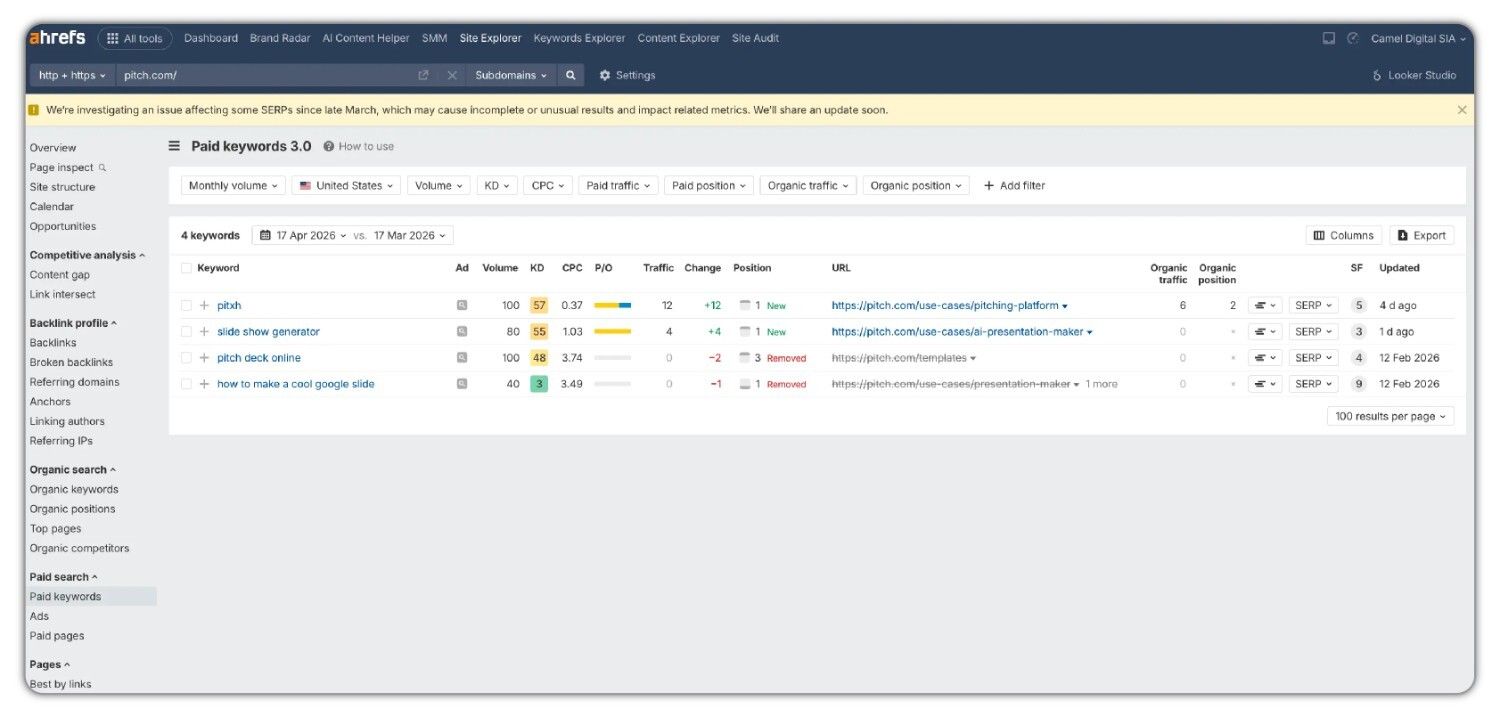Open the Columns button
1500x717 pixels.
(x=1344, y=235)
